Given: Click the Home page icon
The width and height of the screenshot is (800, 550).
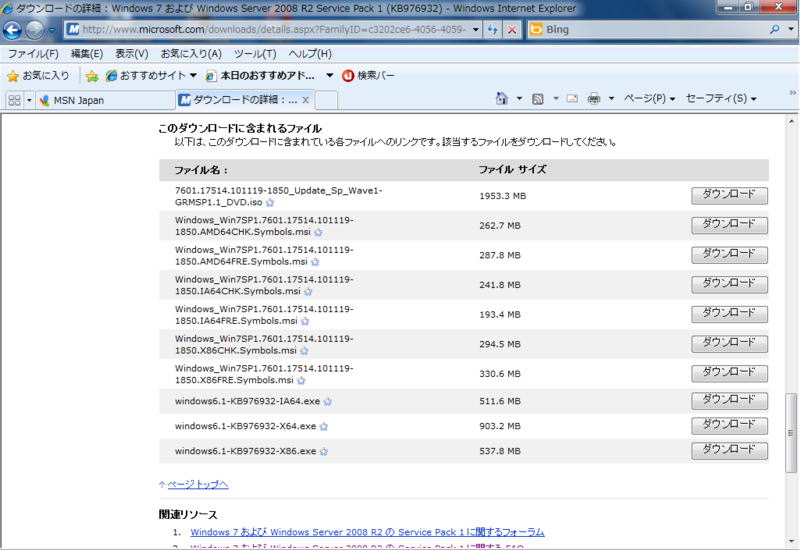Looking at the screenshot, I should tap(502, 98).
